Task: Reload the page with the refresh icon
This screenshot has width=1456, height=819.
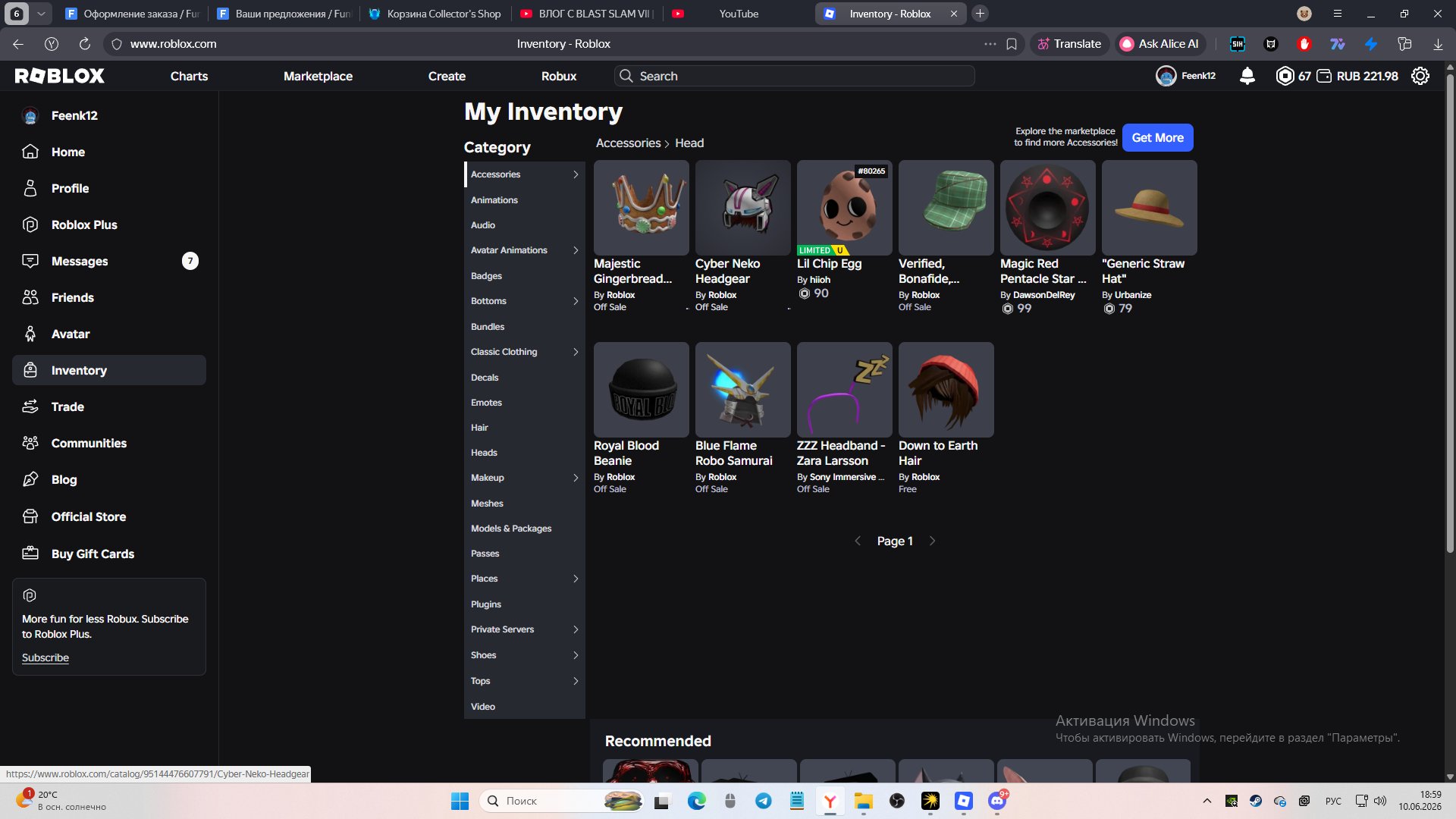Action: tap(85, 44)
